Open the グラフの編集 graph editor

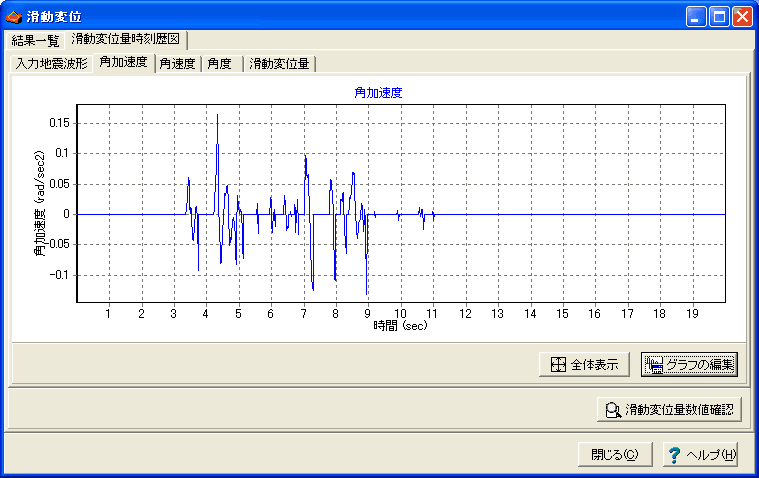coord(689,364)
